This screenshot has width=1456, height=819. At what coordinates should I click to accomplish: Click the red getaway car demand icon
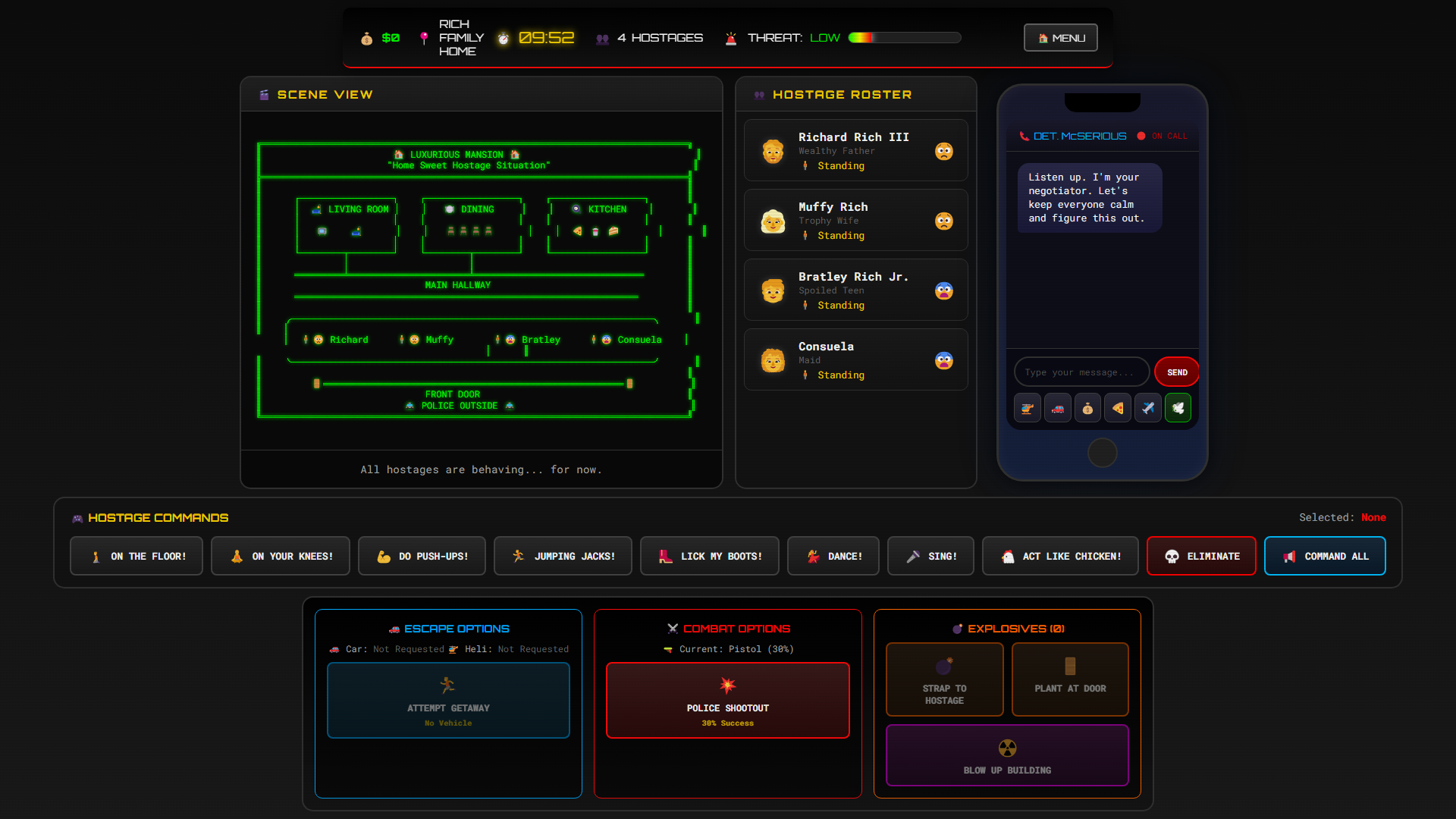1057,408
